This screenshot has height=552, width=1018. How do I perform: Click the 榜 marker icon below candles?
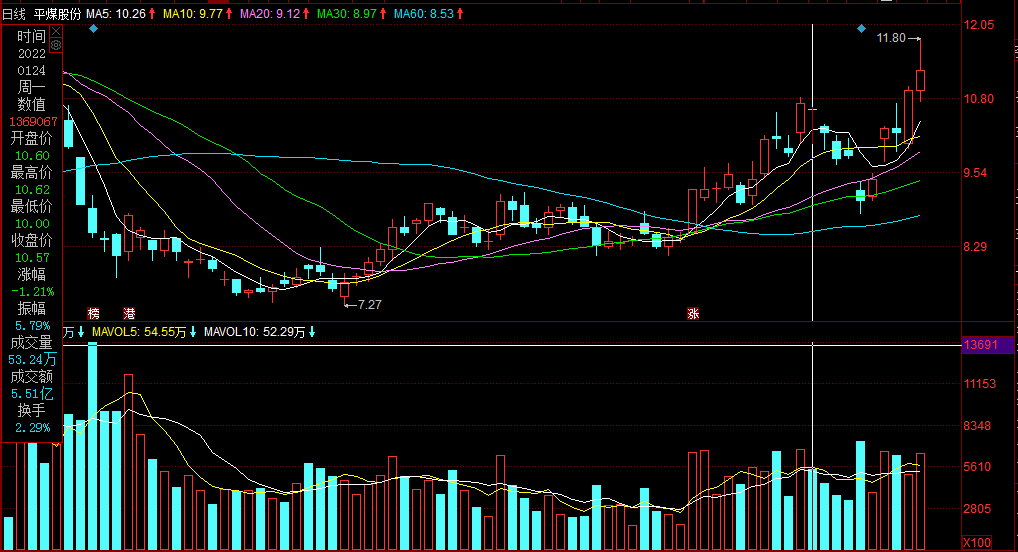pos(95,313)
